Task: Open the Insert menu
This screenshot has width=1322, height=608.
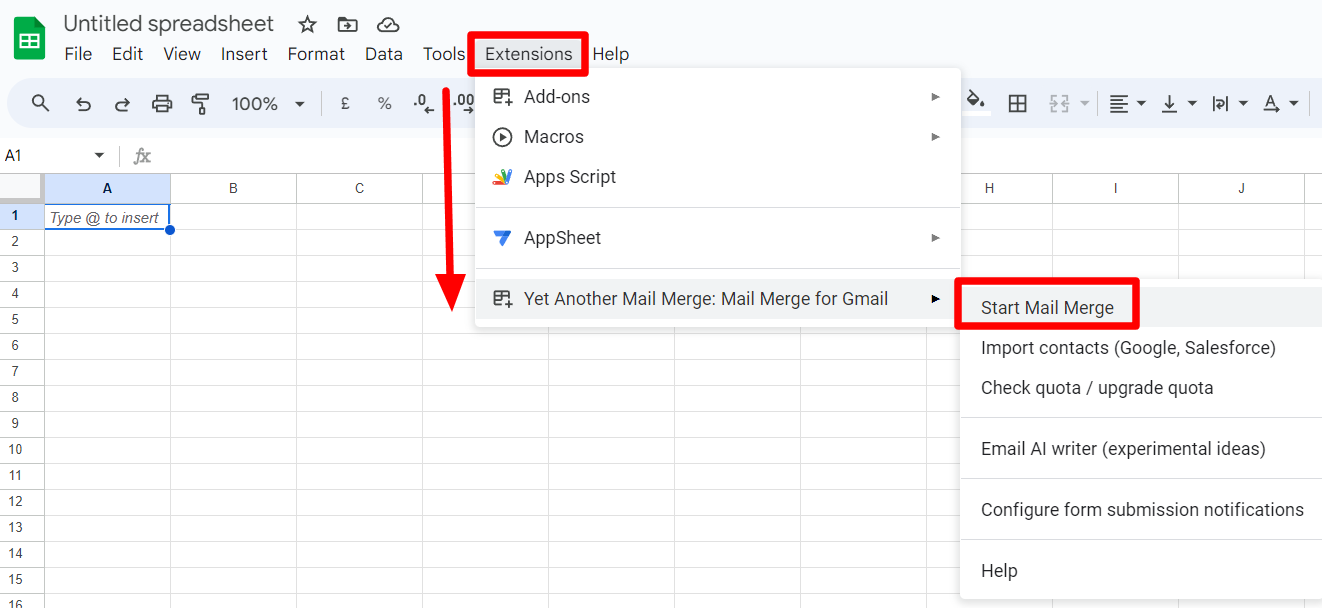Action: (244, 54)
